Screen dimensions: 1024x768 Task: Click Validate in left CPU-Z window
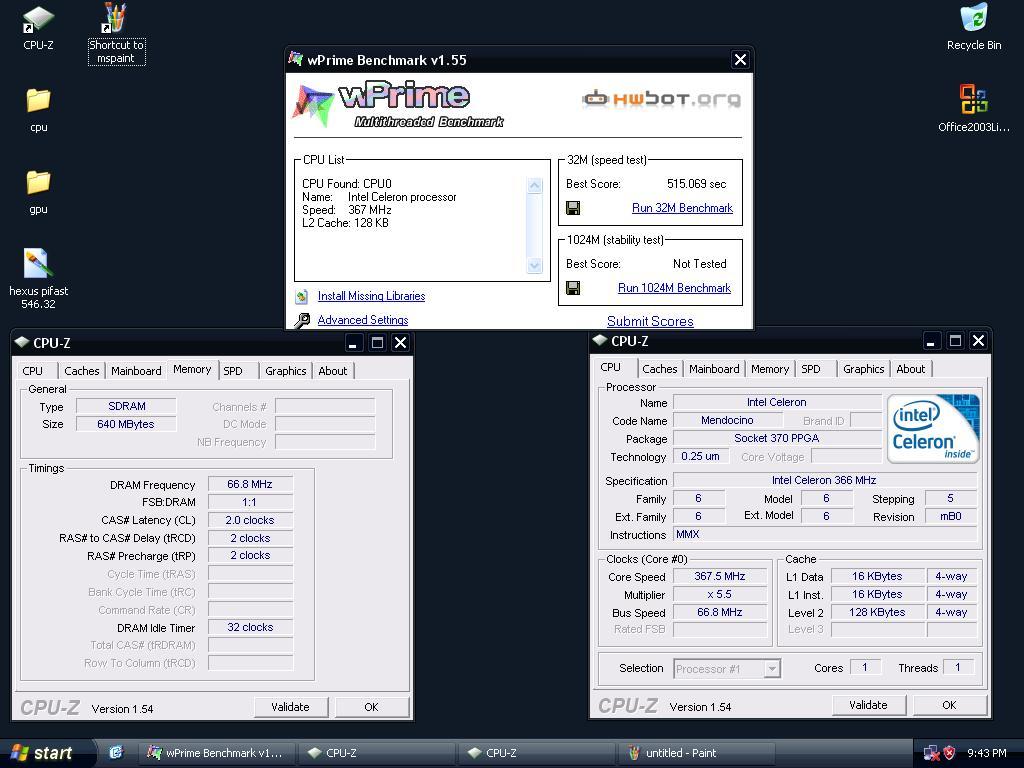point(290,707)
